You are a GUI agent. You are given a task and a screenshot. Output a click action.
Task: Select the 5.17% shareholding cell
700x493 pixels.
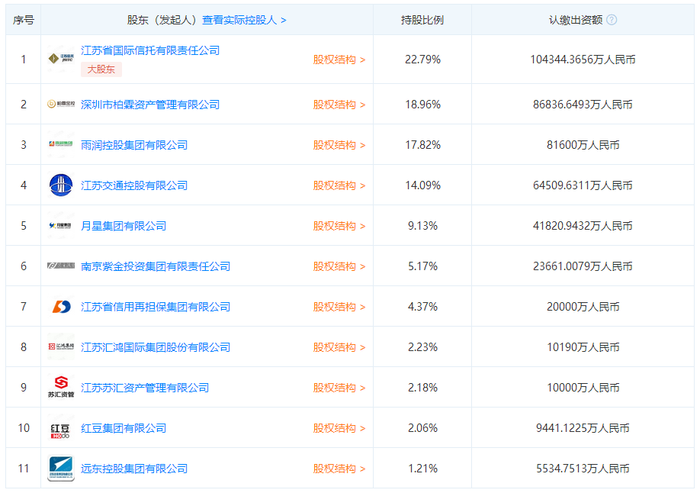coord(422,266)
